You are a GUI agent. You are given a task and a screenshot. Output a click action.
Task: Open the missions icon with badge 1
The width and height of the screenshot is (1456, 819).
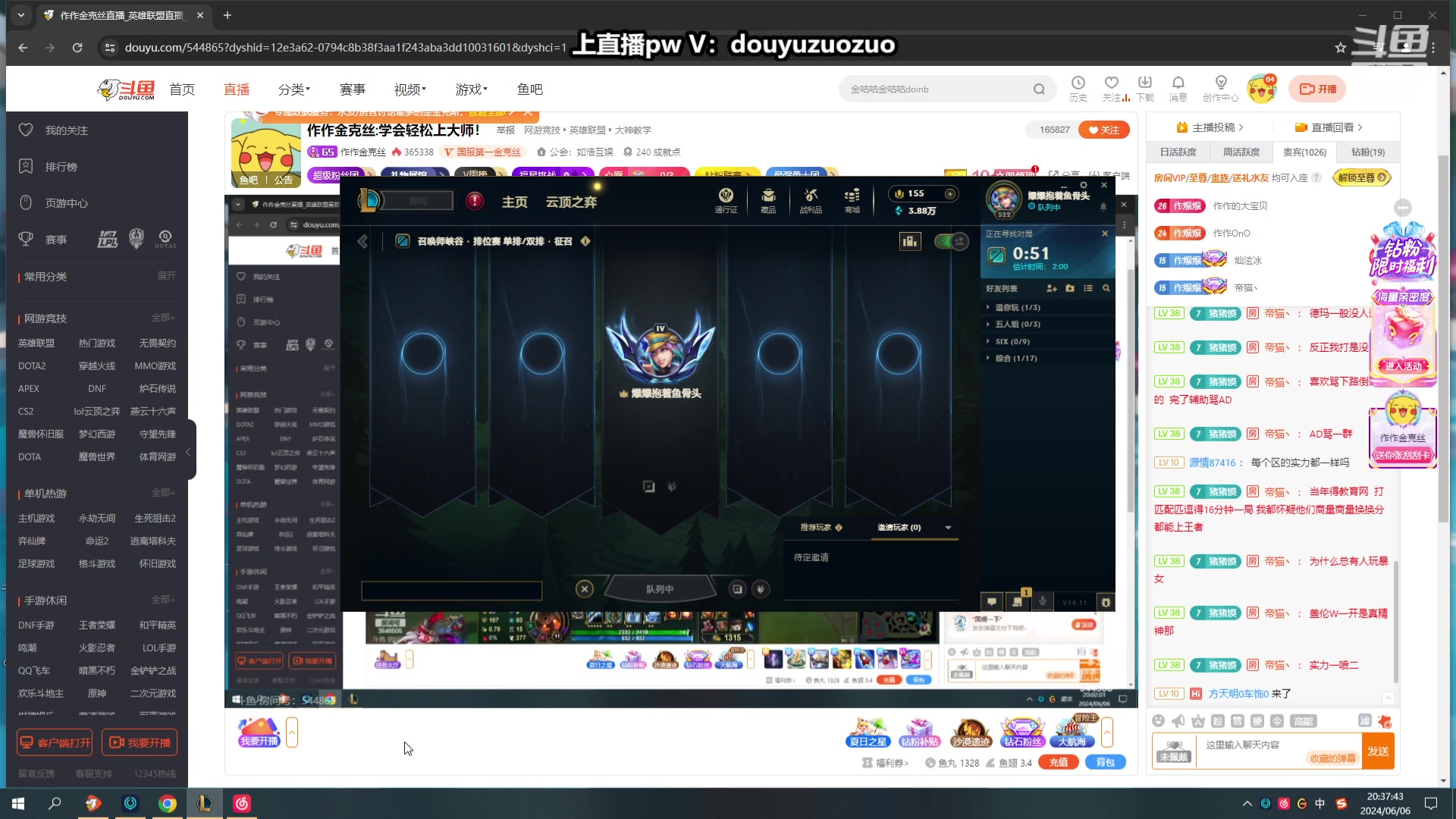(x=1018, y=601)
